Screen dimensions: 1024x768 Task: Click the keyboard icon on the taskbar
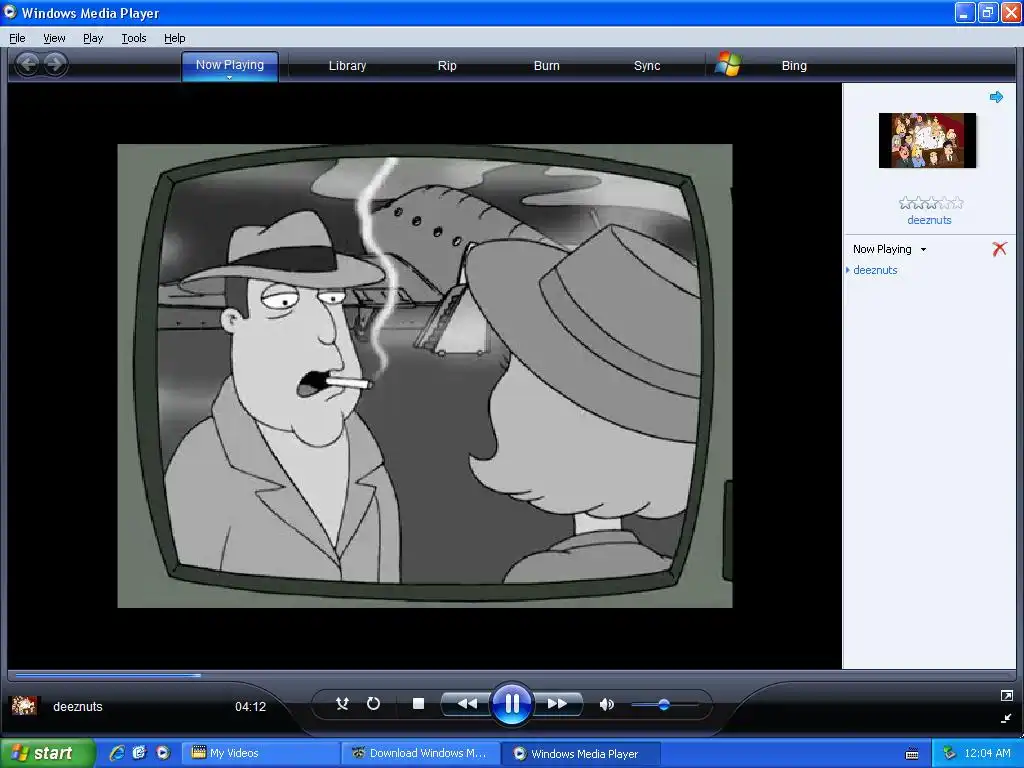pyautogui.click(x=912, y=754)
